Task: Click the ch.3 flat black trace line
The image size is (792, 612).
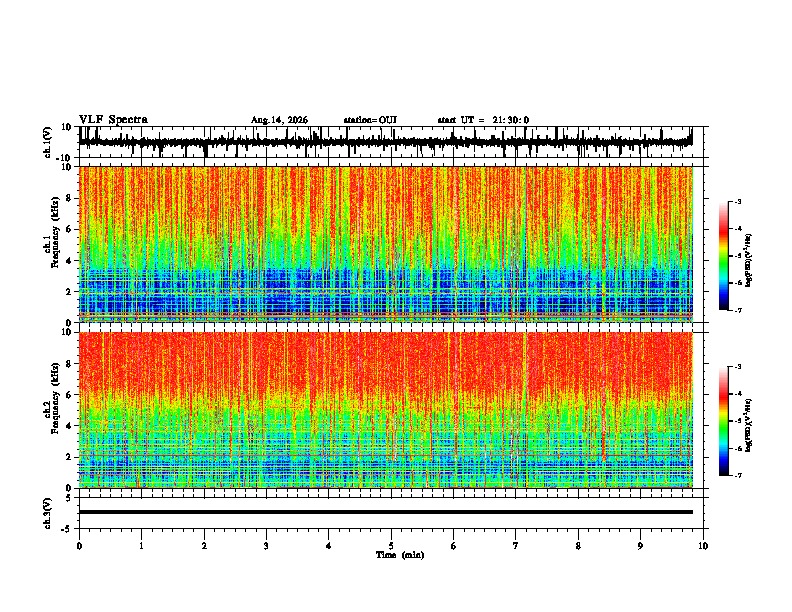Action: (385, 512)
